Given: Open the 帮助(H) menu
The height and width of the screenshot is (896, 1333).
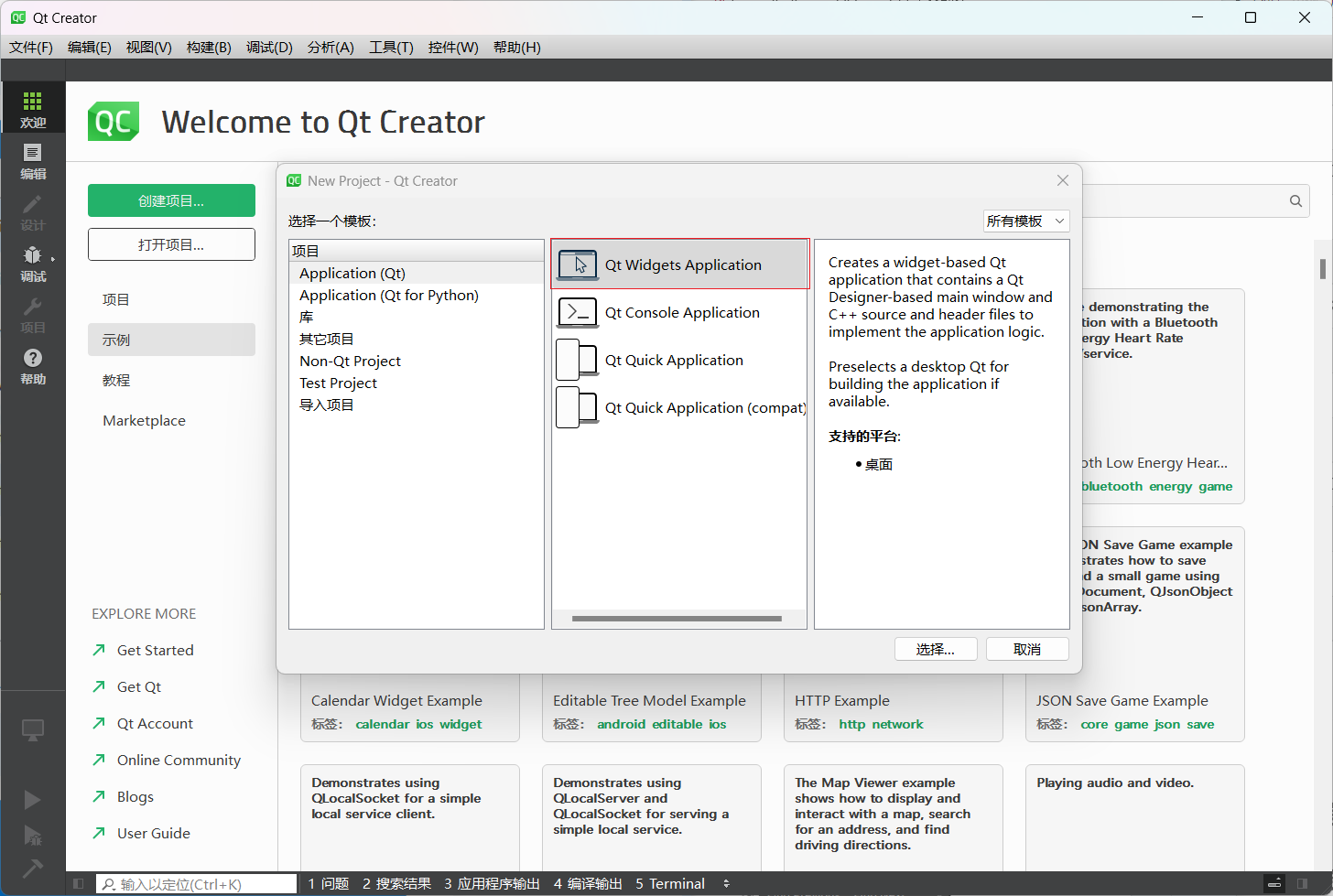Looking at the screenshot, I should coord(517,47).
